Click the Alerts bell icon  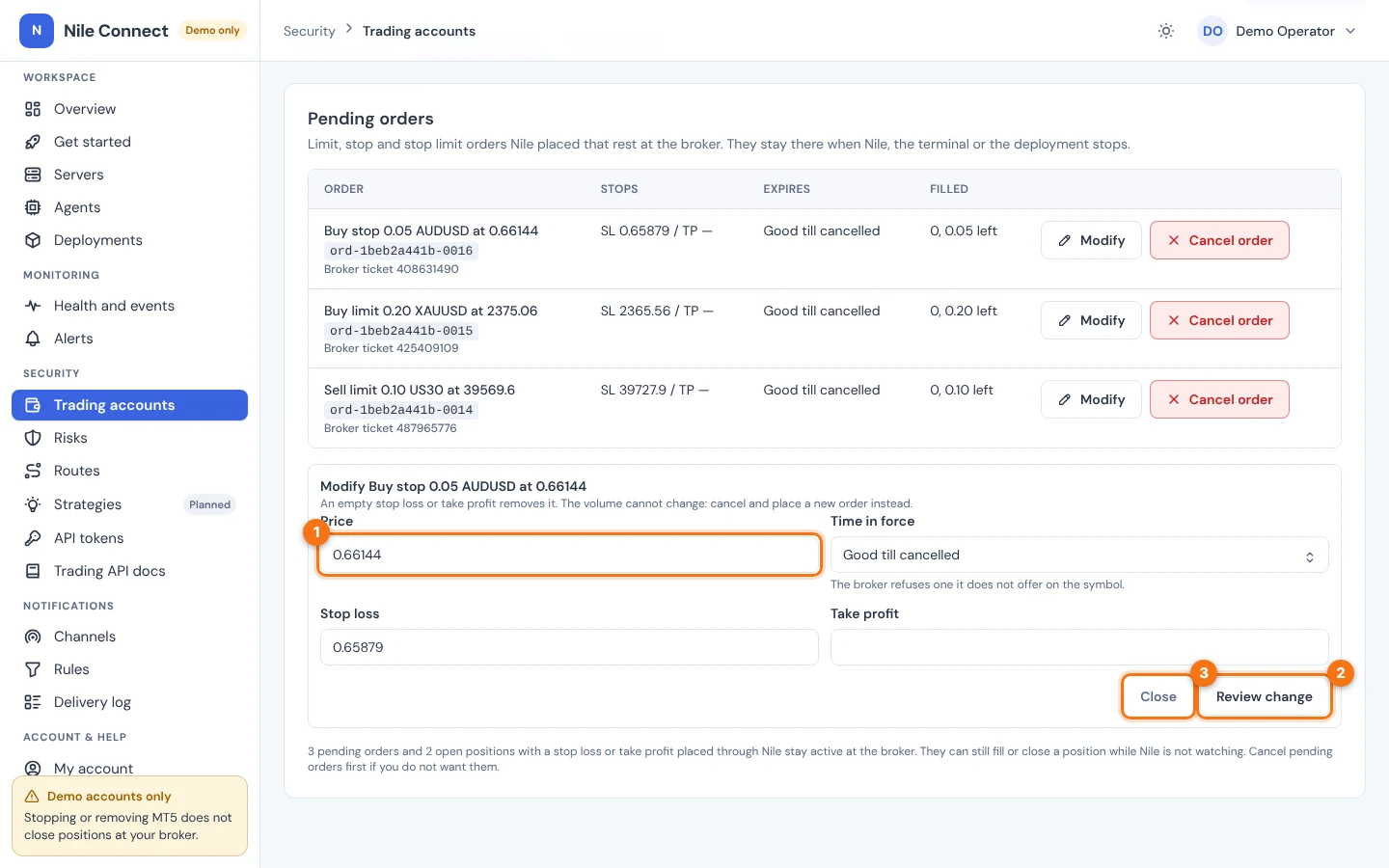click(33, 339)
